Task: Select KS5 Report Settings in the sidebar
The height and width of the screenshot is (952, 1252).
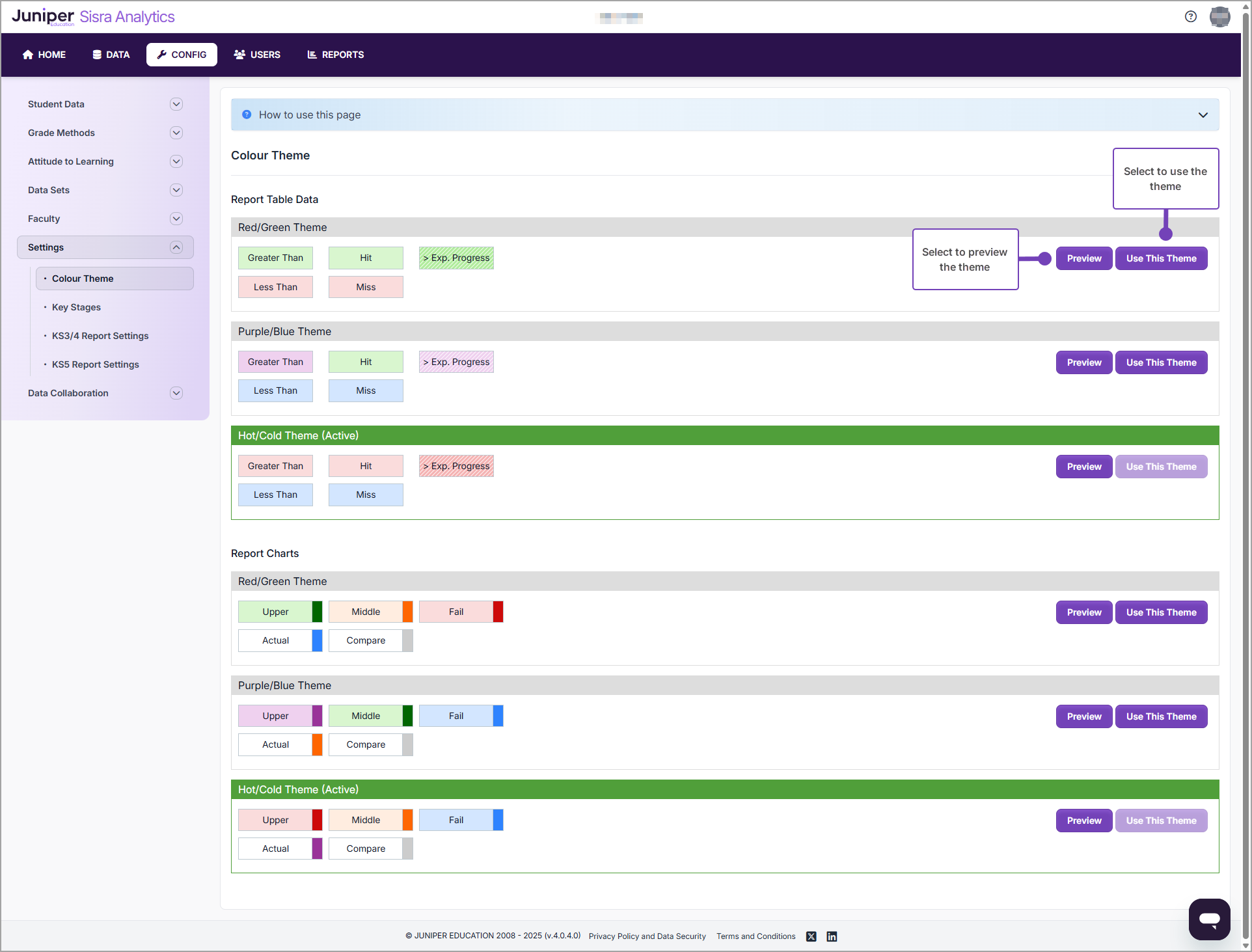Action: [x=95, y=364]
